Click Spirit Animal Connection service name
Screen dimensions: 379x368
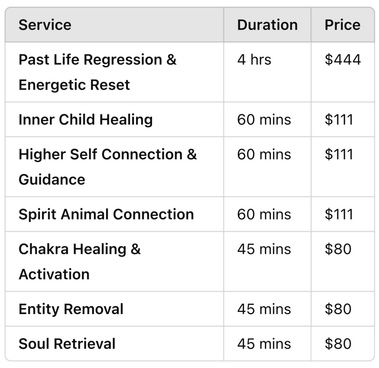106,214
